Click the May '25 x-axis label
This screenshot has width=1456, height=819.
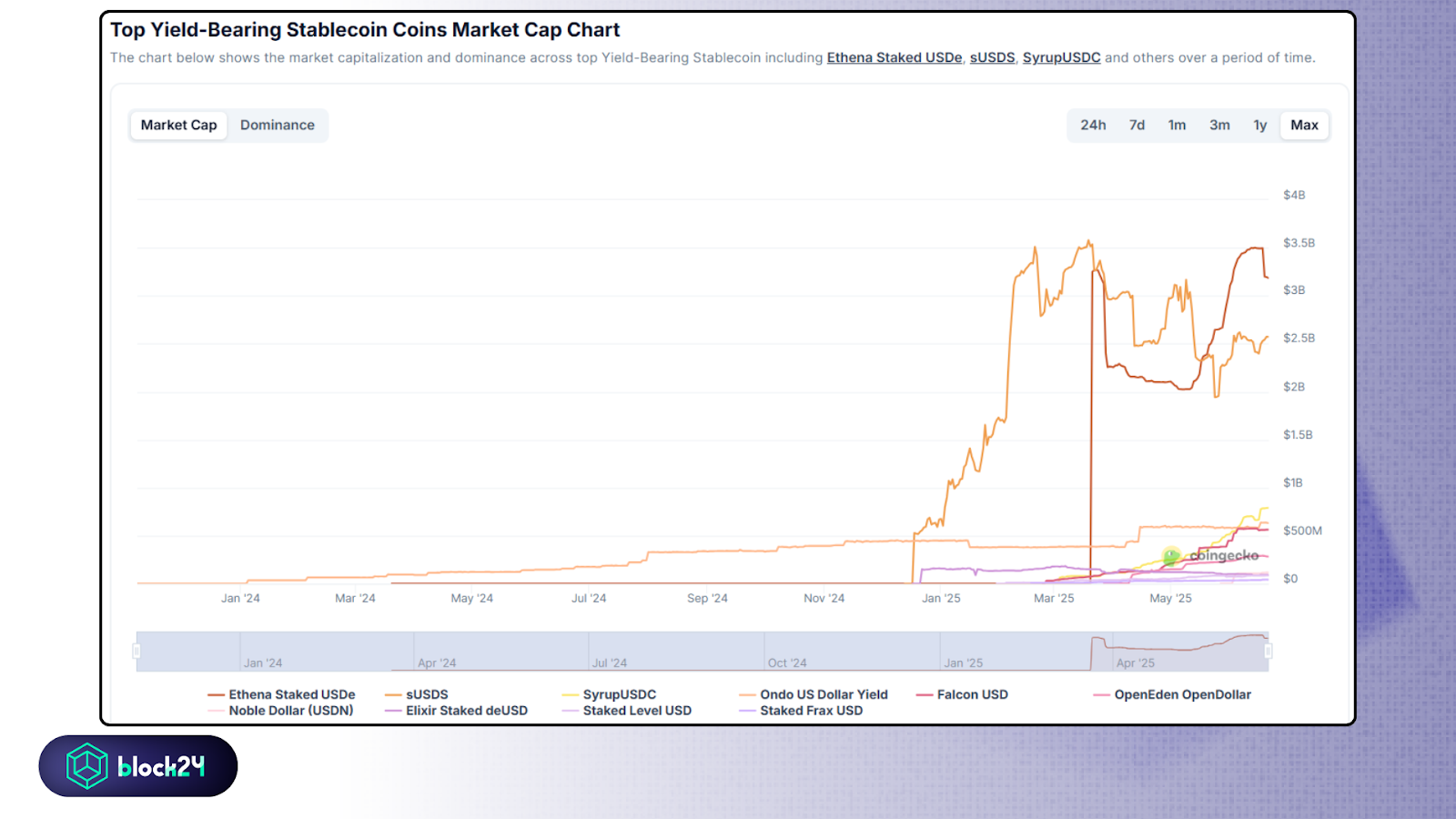[1170, 598]
